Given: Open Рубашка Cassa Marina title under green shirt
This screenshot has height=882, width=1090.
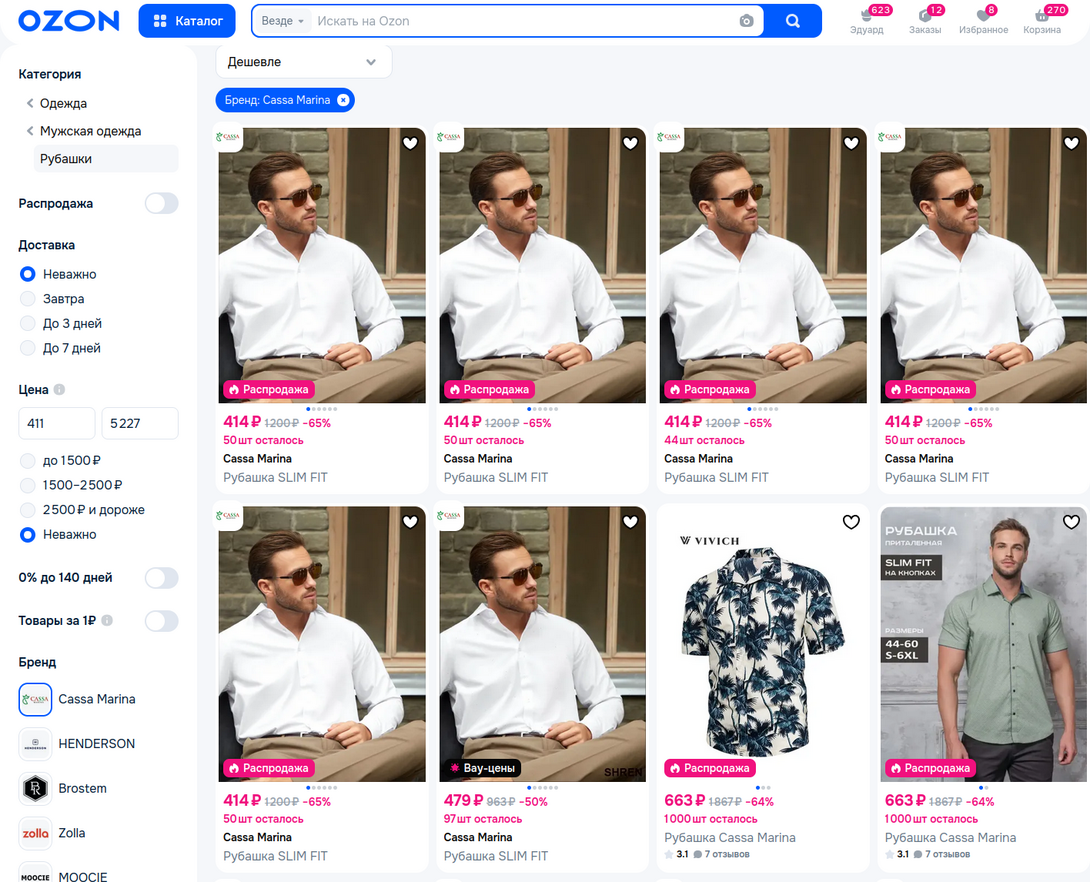Looking at the screenshot, I should click(x=950, y=838).
